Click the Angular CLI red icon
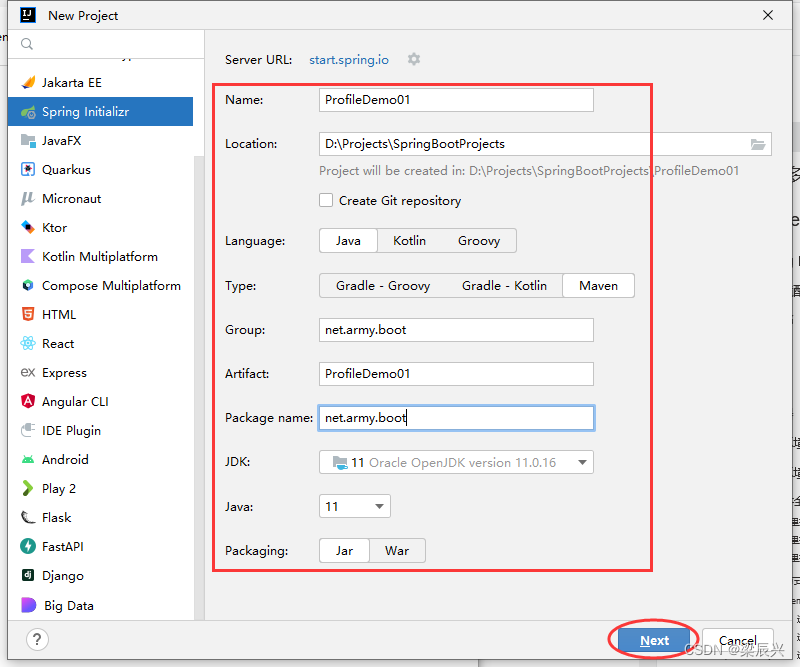This screenshot has width=800, height=667. tap(28, 401)
